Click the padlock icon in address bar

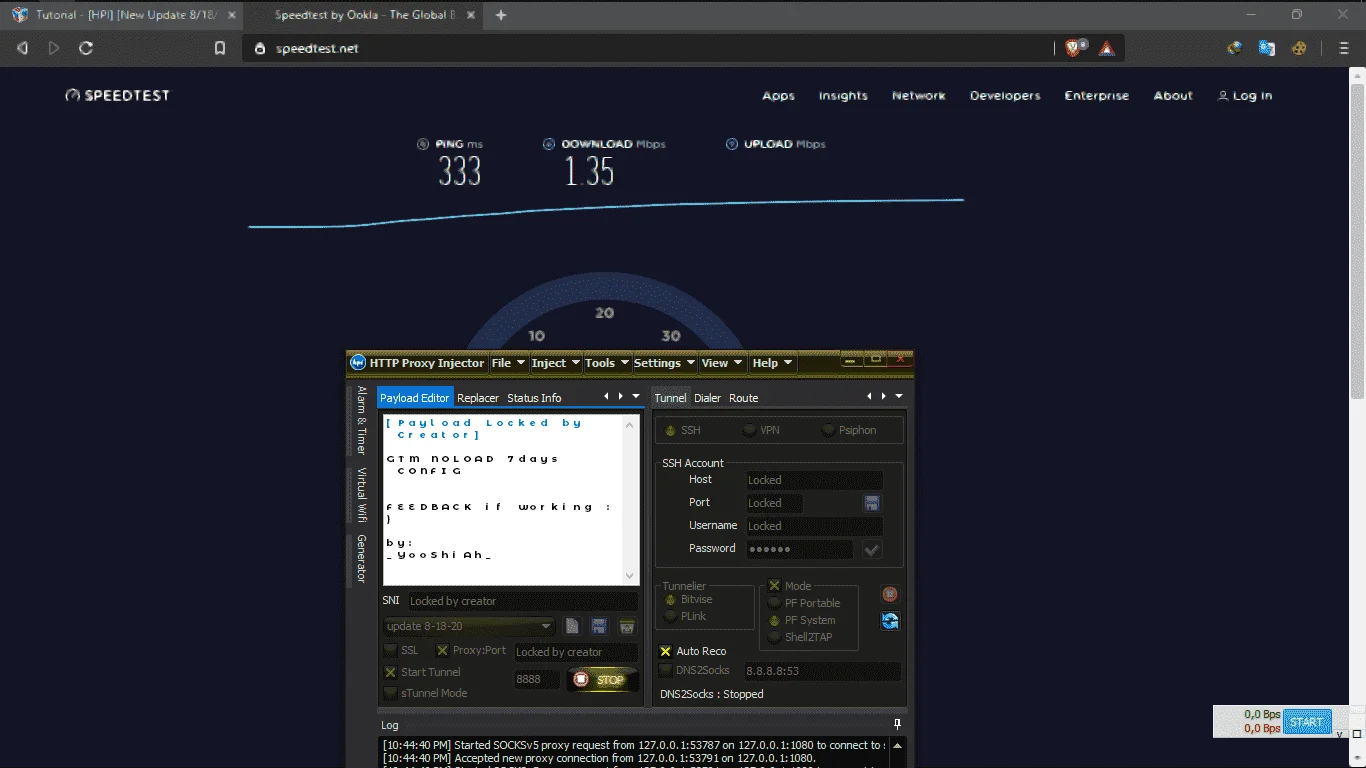point(260,48)
